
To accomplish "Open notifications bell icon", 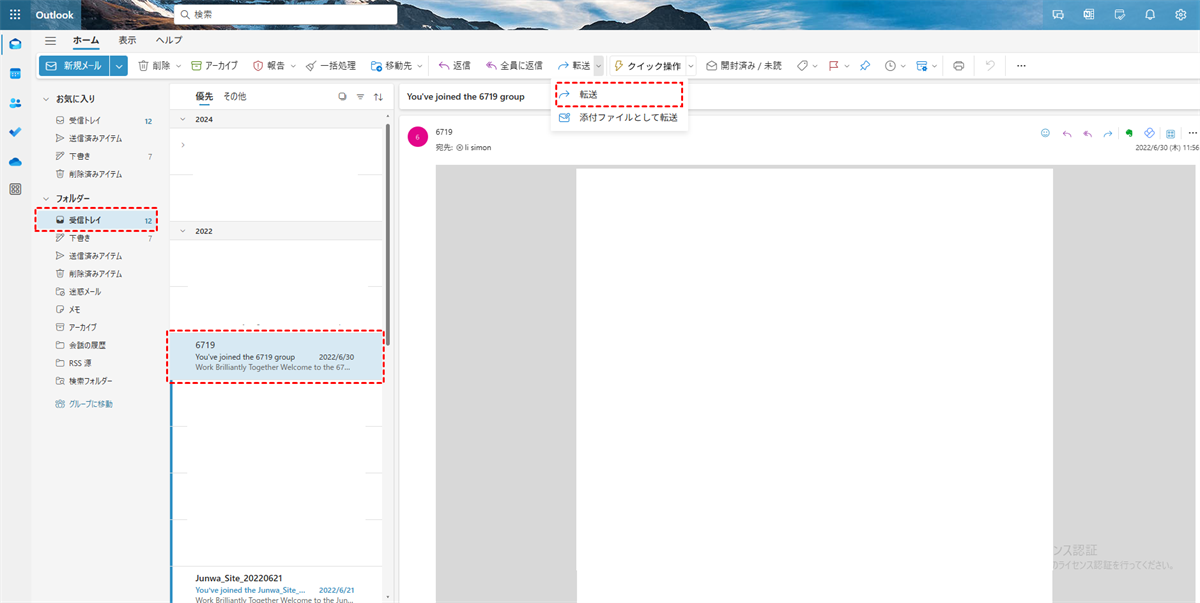I will pyautogui.click(x=1150, y=15).
